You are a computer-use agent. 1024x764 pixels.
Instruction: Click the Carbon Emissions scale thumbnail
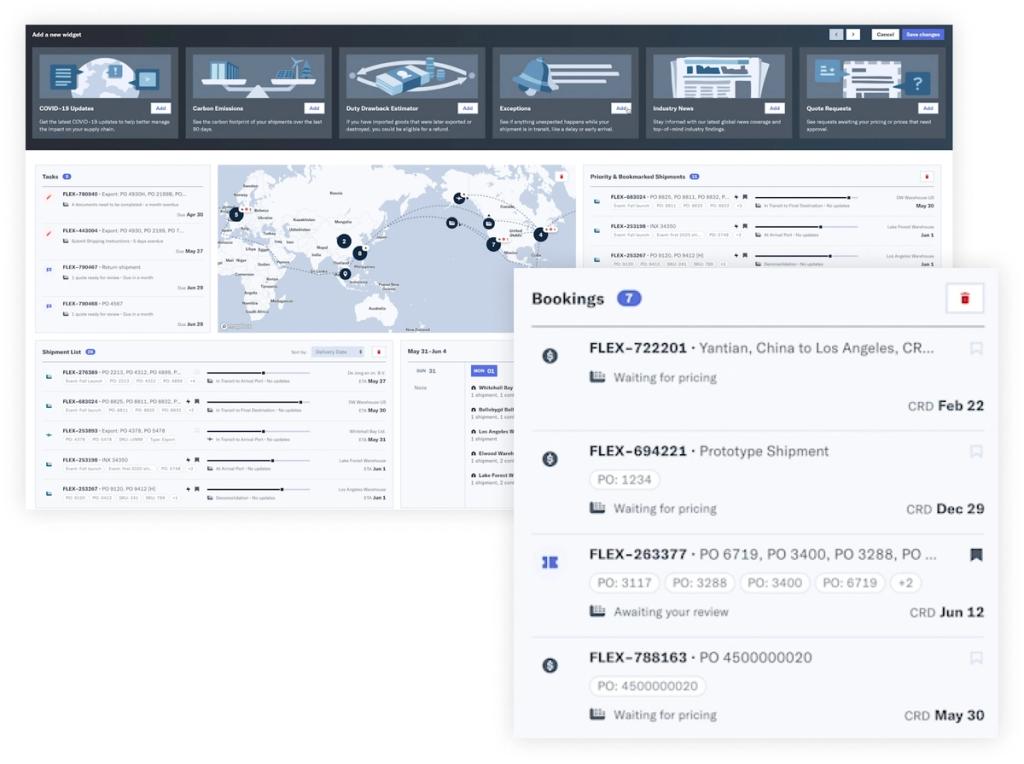coord(259,77)
